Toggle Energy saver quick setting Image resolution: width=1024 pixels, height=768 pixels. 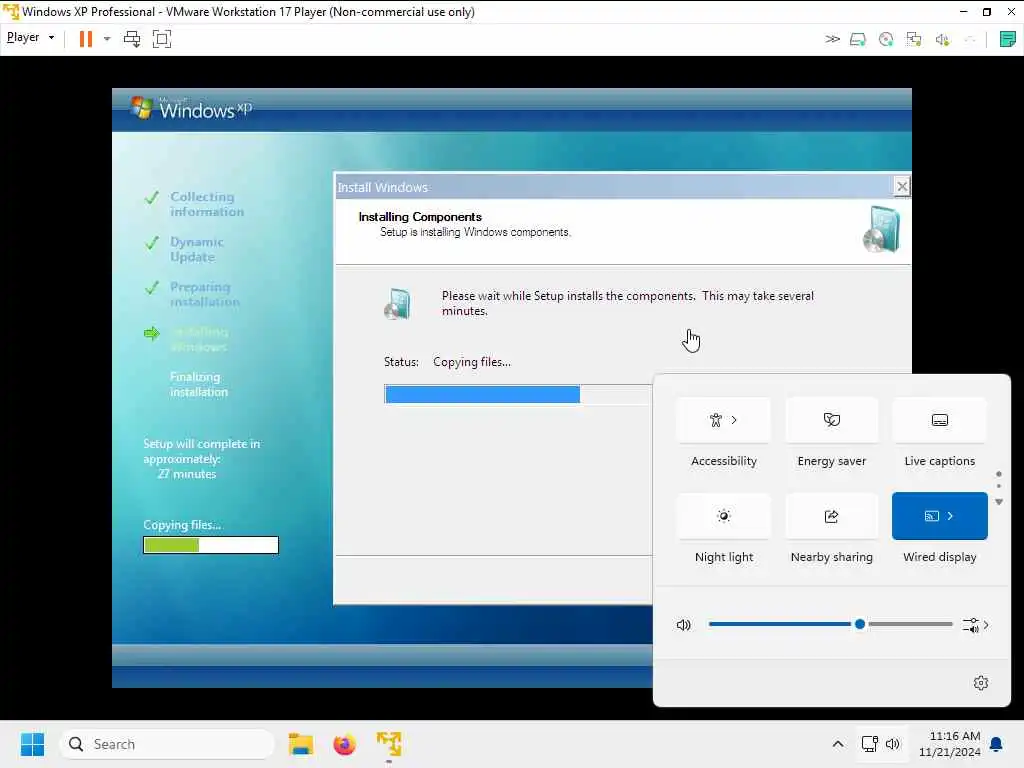point(831,420)
